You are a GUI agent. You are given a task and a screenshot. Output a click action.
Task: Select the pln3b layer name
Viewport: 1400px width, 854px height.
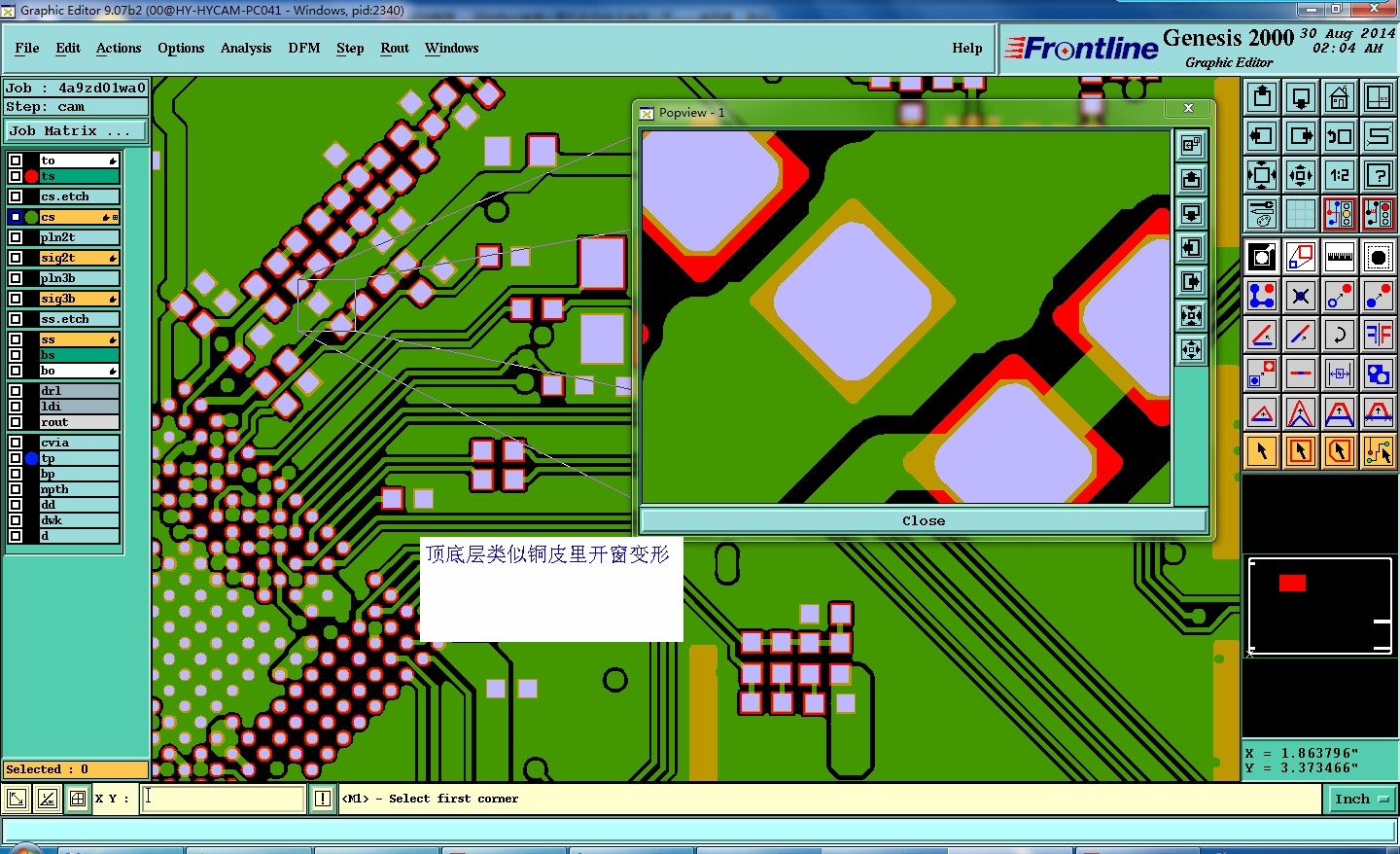coord(79,278)
